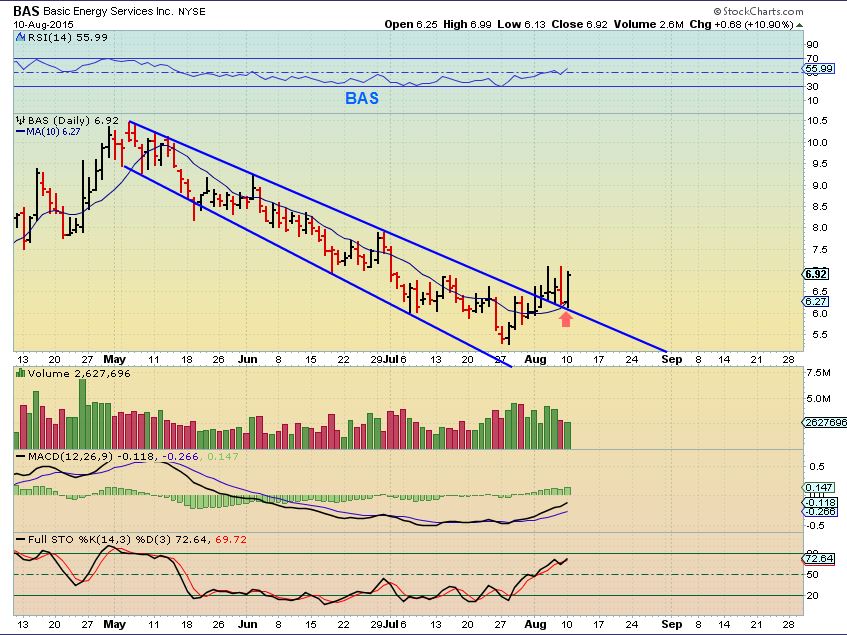Viewport: 847px width, 635px height.
Task: Click the Sep label on price panel date axis
Action: coord(672,359)
